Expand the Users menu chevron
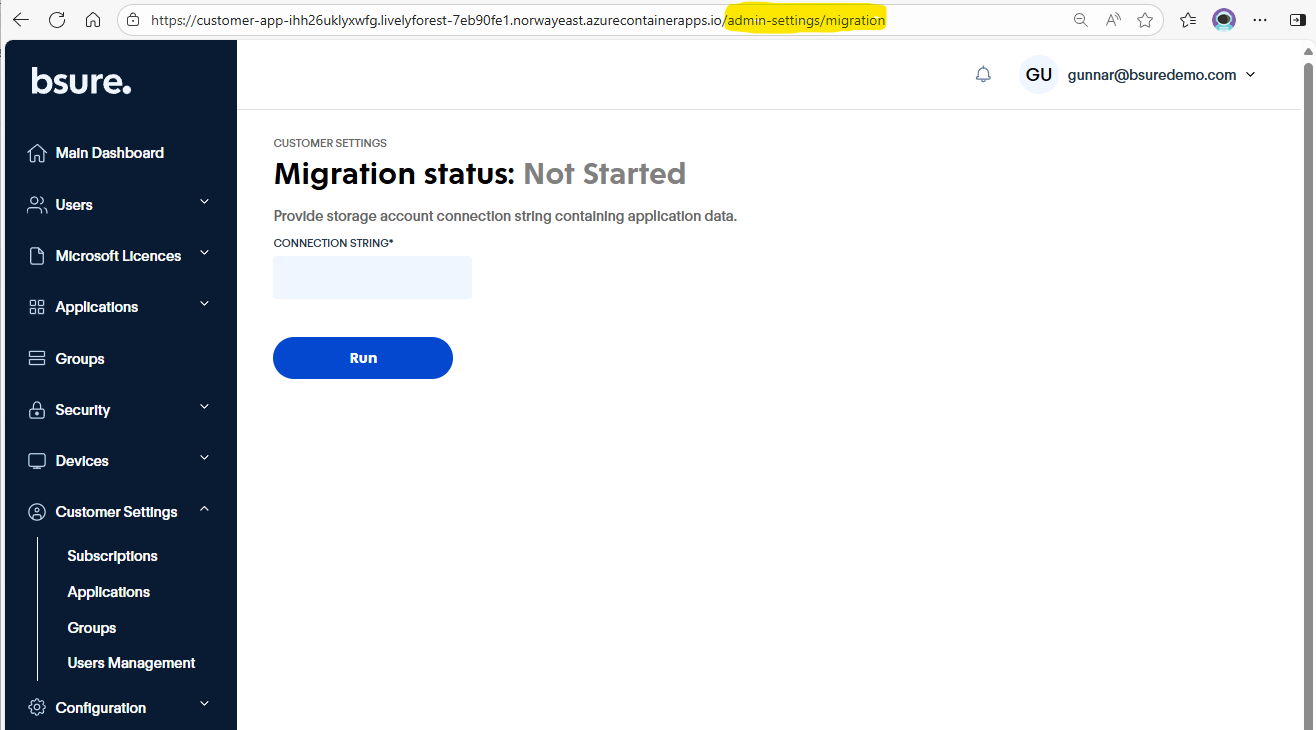The image size is (1316, 730). (204, 202)
